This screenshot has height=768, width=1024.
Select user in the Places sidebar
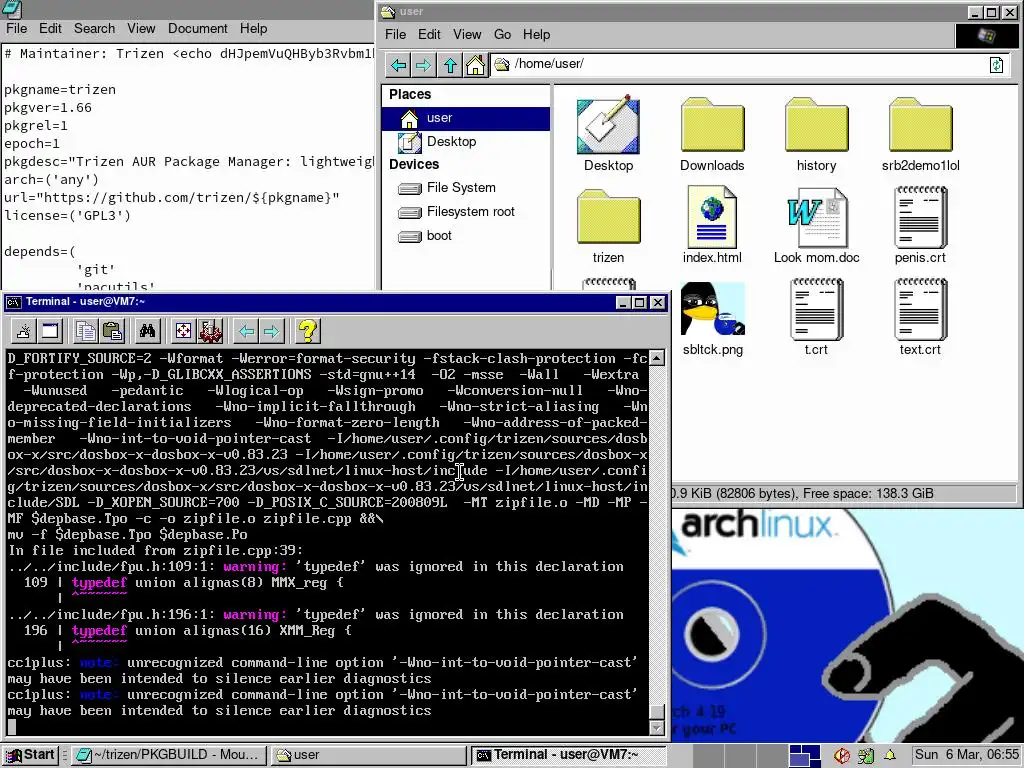click(x=466, y=118)
